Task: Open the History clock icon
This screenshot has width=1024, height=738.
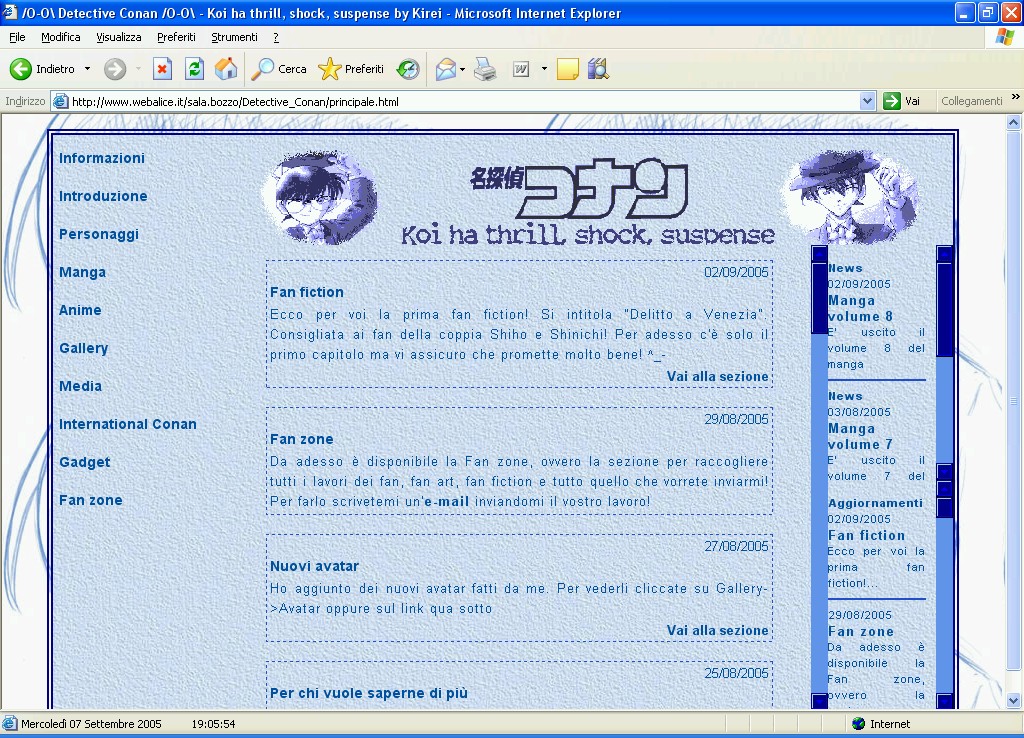Action: coord(408,69)
